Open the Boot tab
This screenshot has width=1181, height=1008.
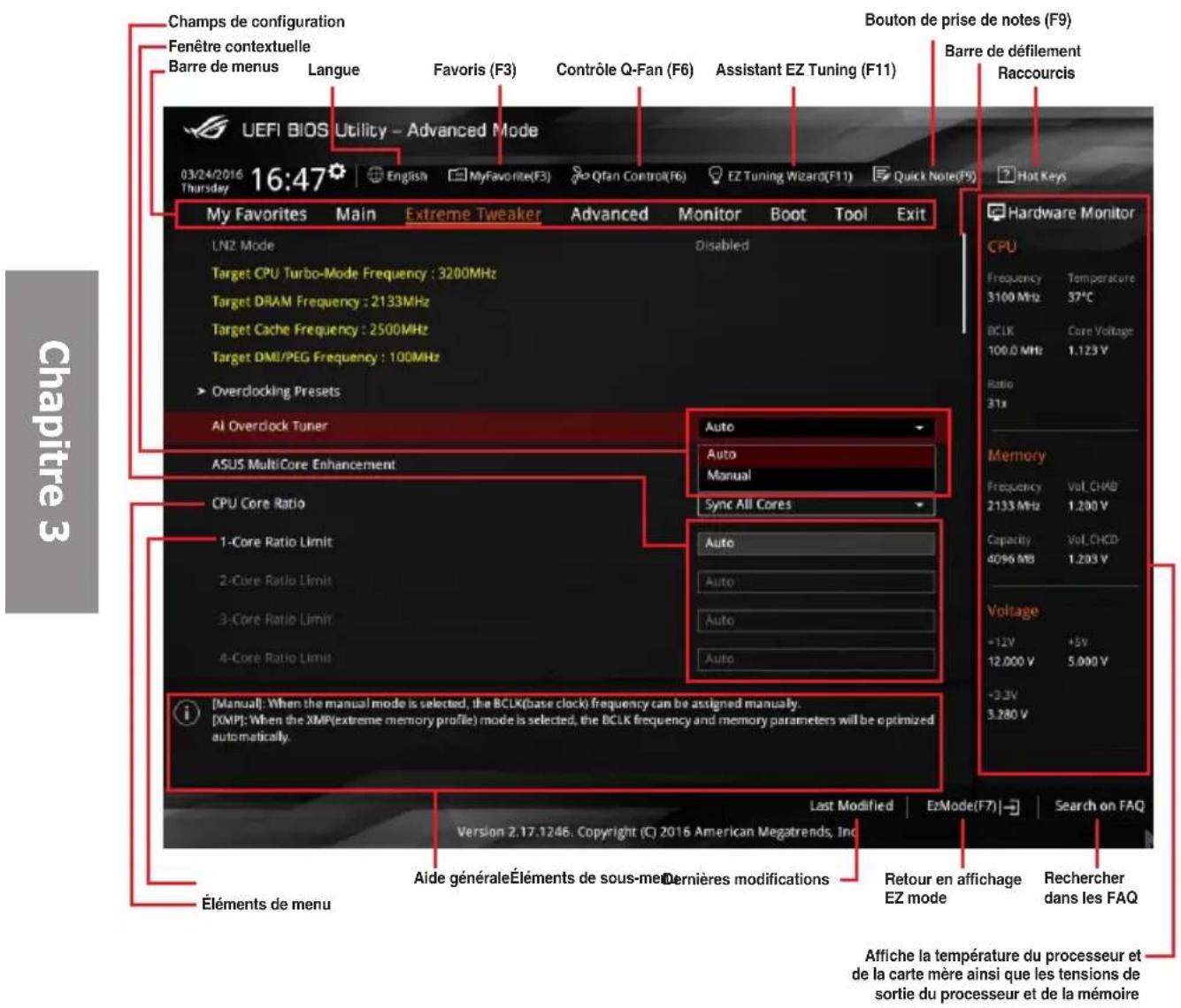(787, 214)
